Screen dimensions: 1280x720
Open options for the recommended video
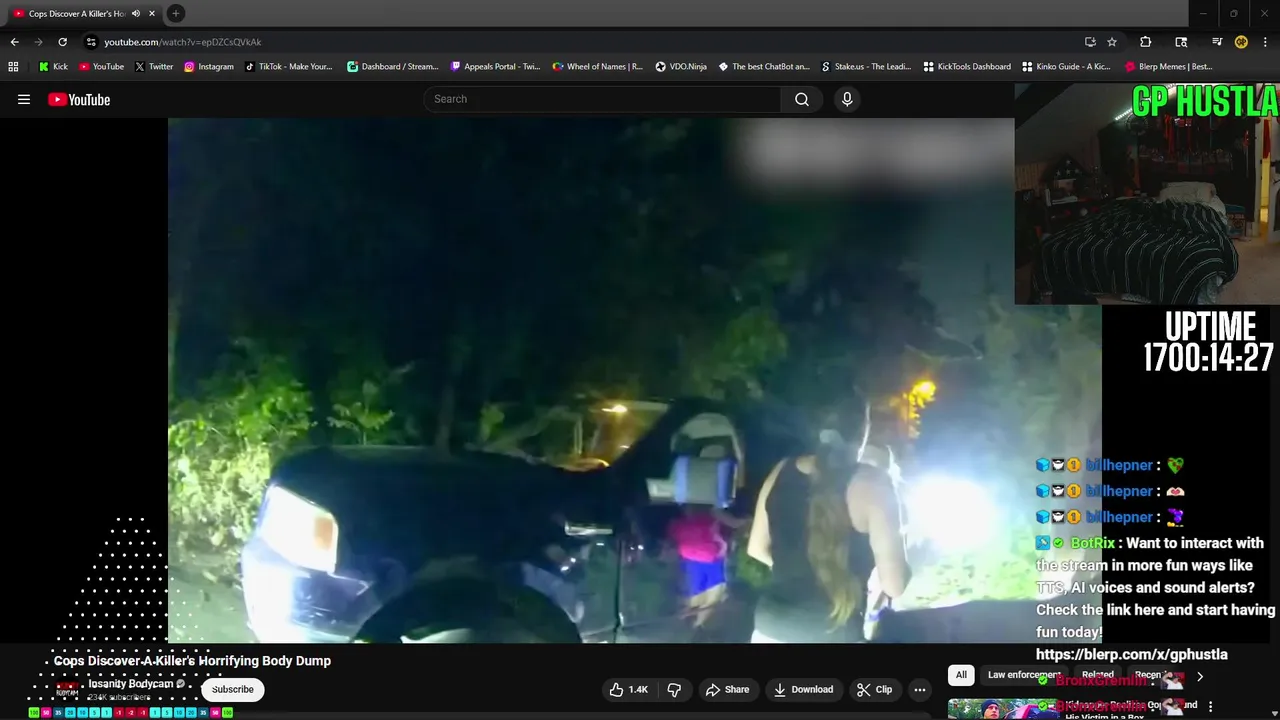point(1210,706)
